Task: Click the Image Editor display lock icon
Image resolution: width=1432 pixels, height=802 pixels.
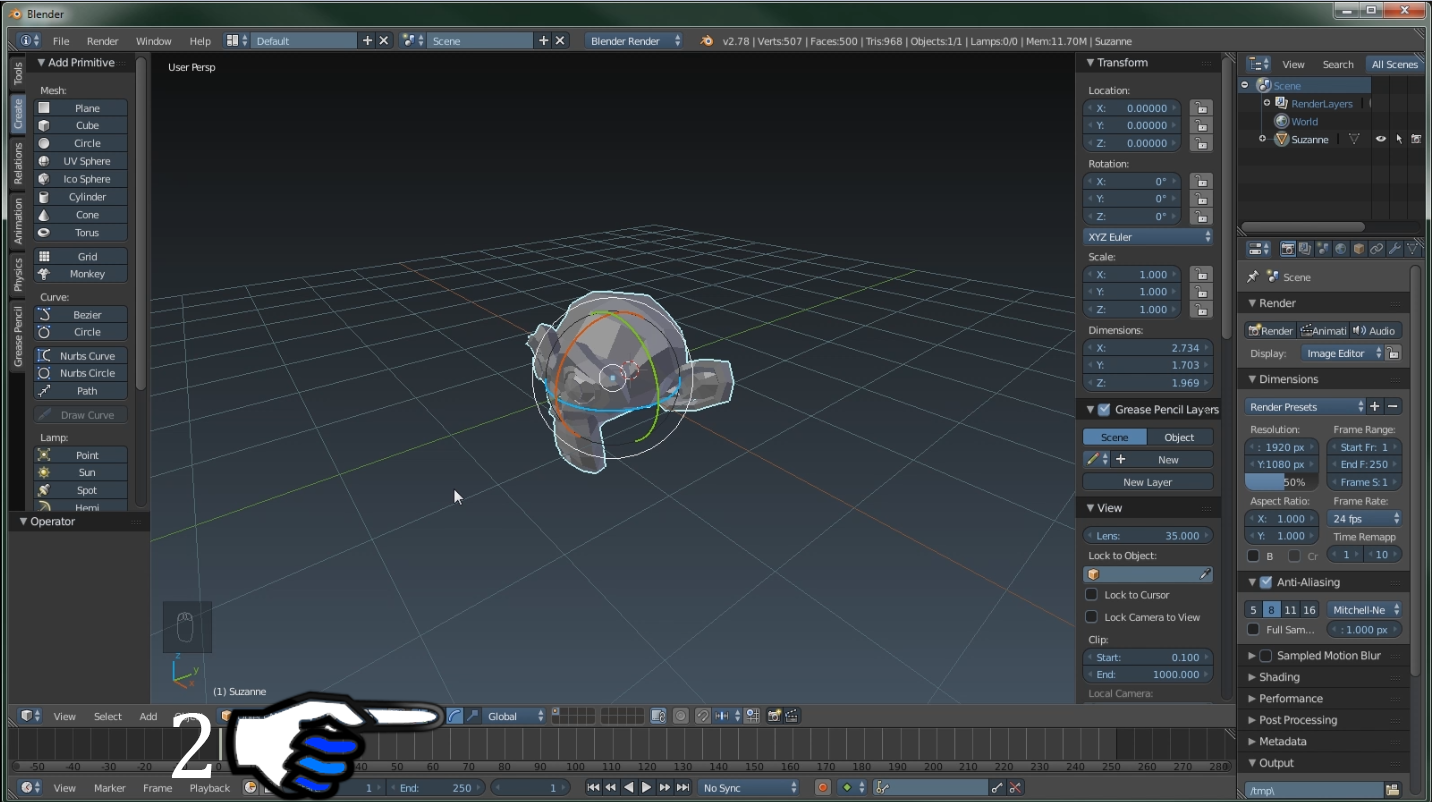Action: [1393, 353]
